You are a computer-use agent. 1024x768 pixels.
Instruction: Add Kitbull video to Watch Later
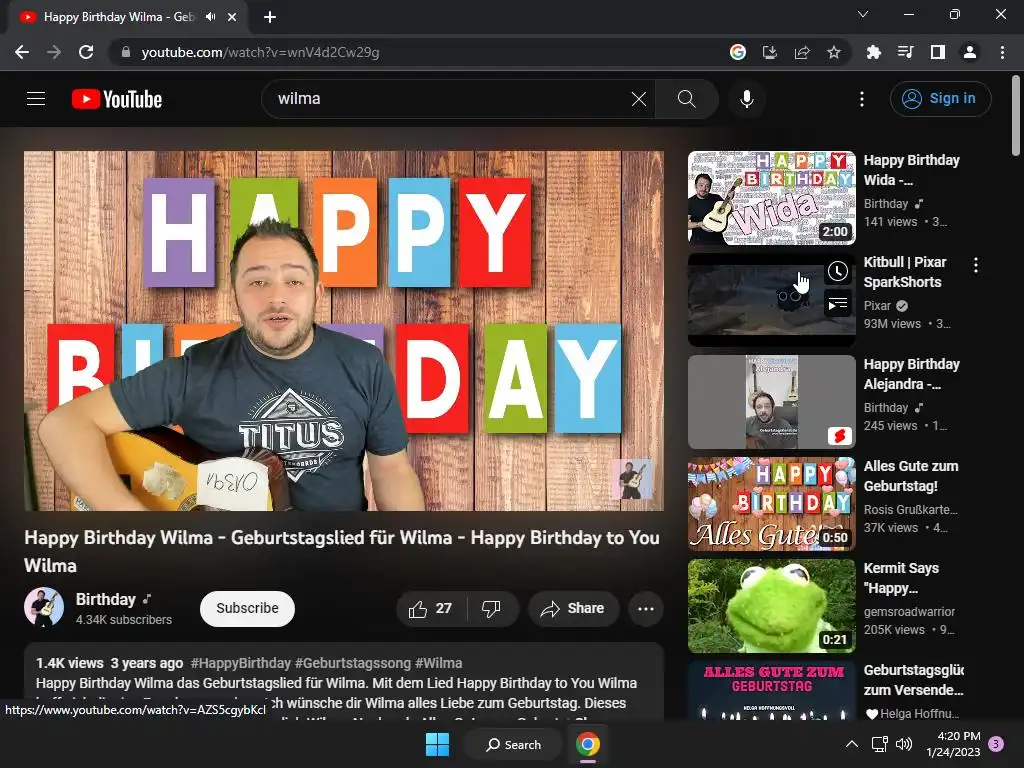(838, 272)
